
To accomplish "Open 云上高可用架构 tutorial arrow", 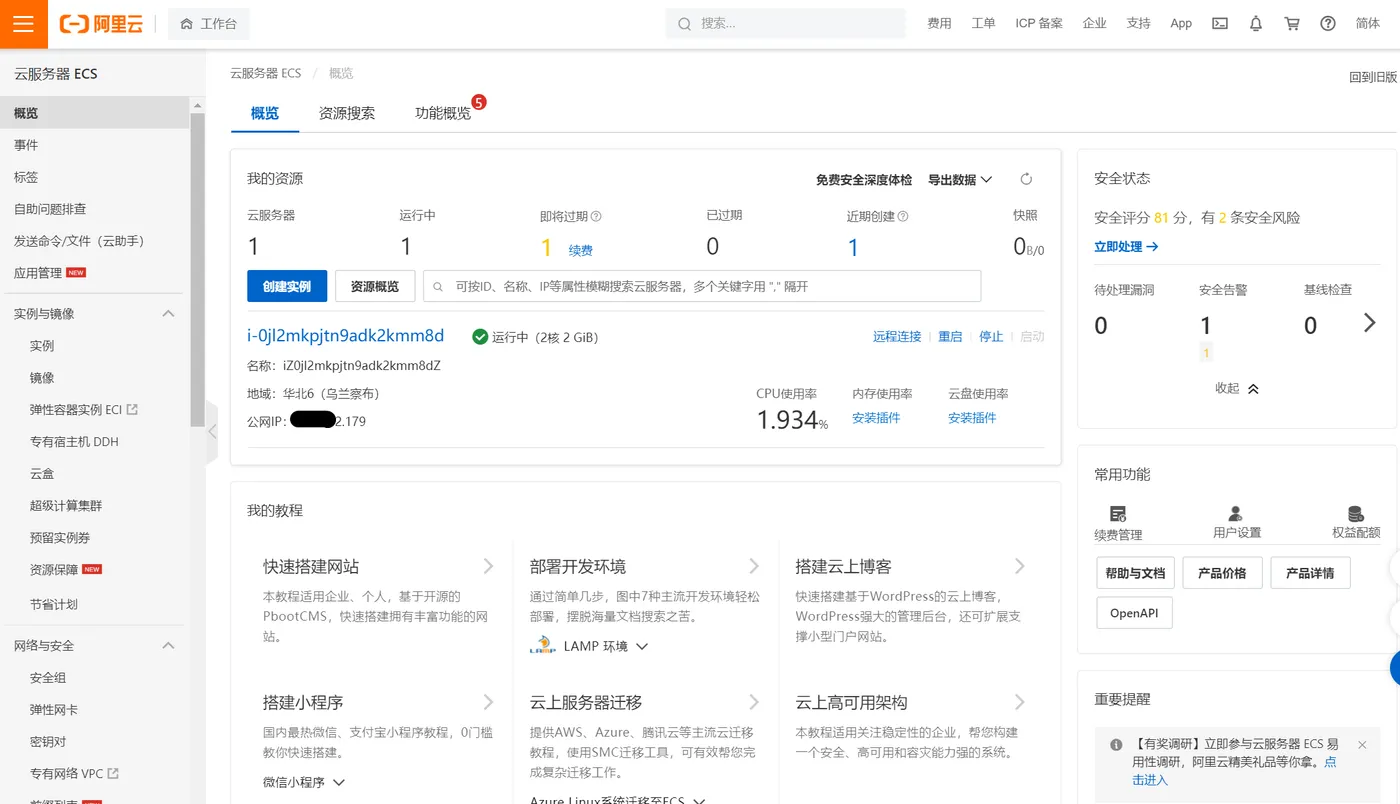I will (1020, 702).
